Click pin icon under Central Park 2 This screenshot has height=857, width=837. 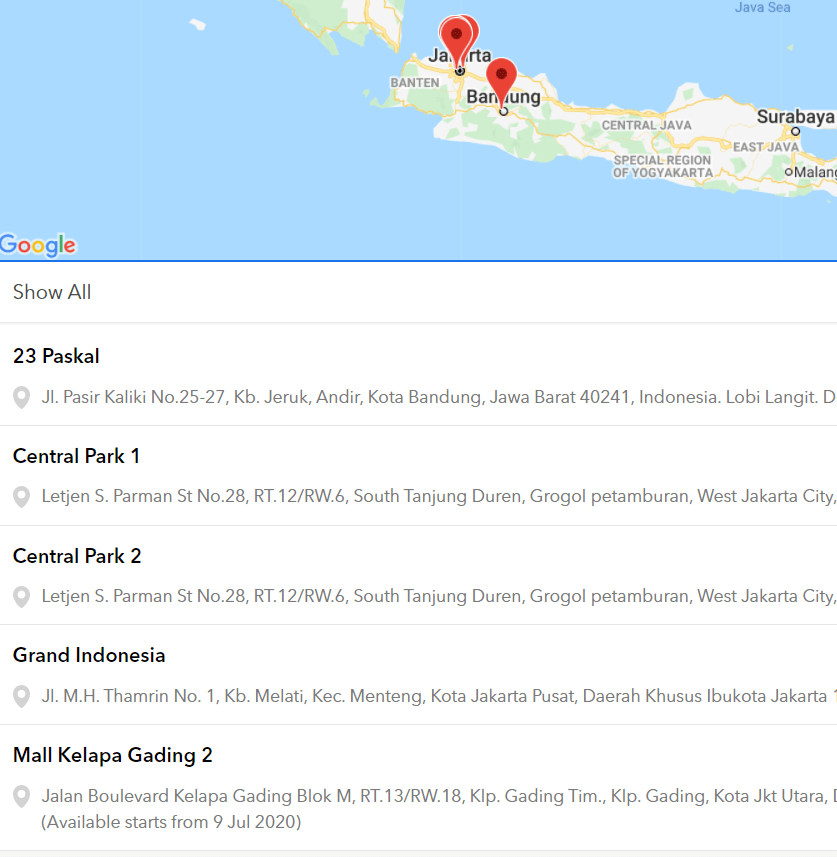(21, 597)
